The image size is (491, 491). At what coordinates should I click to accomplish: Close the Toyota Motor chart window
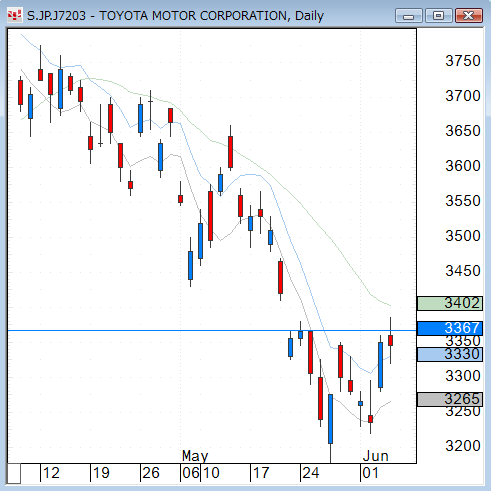point(469,16)
